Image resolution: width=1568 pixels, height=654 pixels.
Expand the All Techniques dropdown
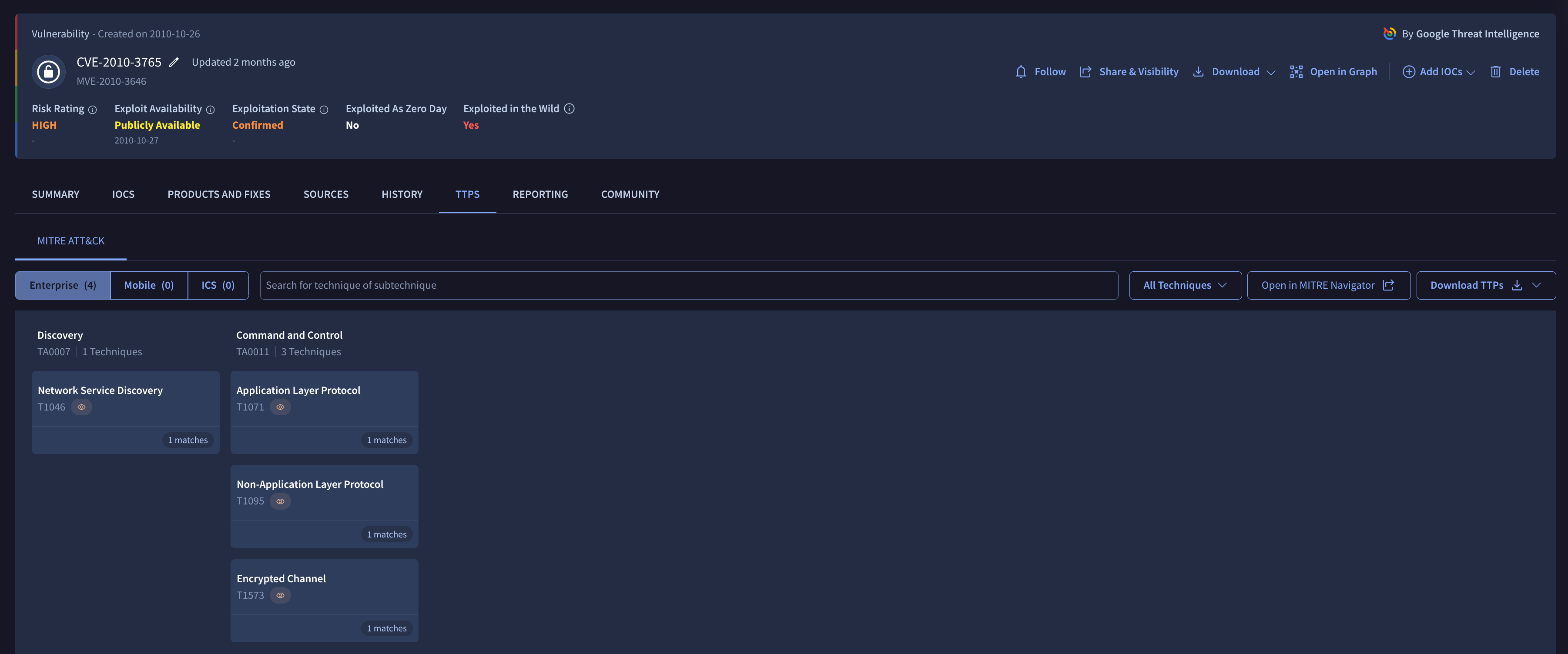point(1185,285)
